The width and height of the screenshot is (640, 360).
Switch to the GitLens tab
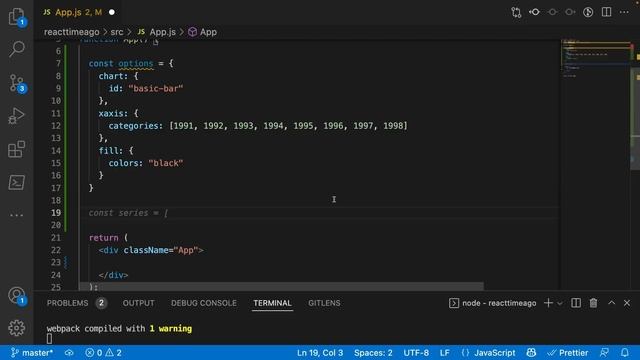[324, 303]
